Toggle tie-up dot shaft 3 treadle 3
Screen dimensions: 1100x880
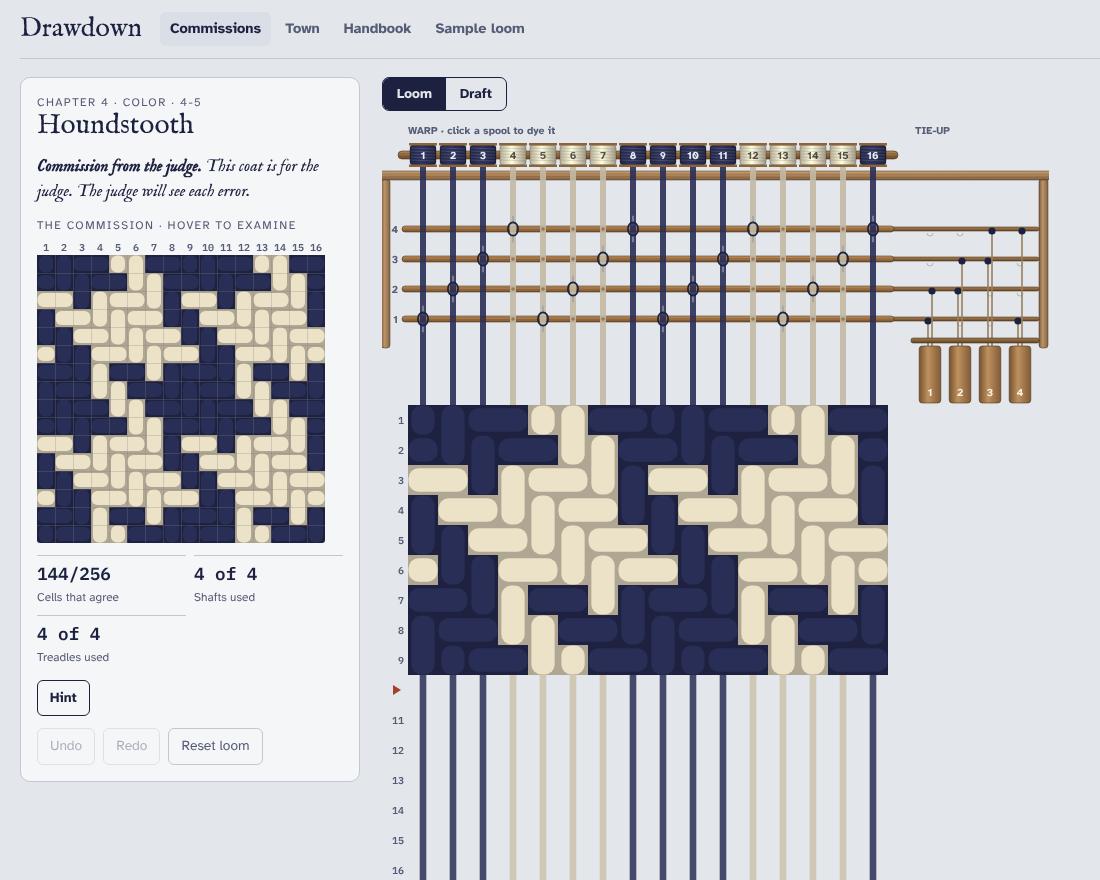point(988,261)
